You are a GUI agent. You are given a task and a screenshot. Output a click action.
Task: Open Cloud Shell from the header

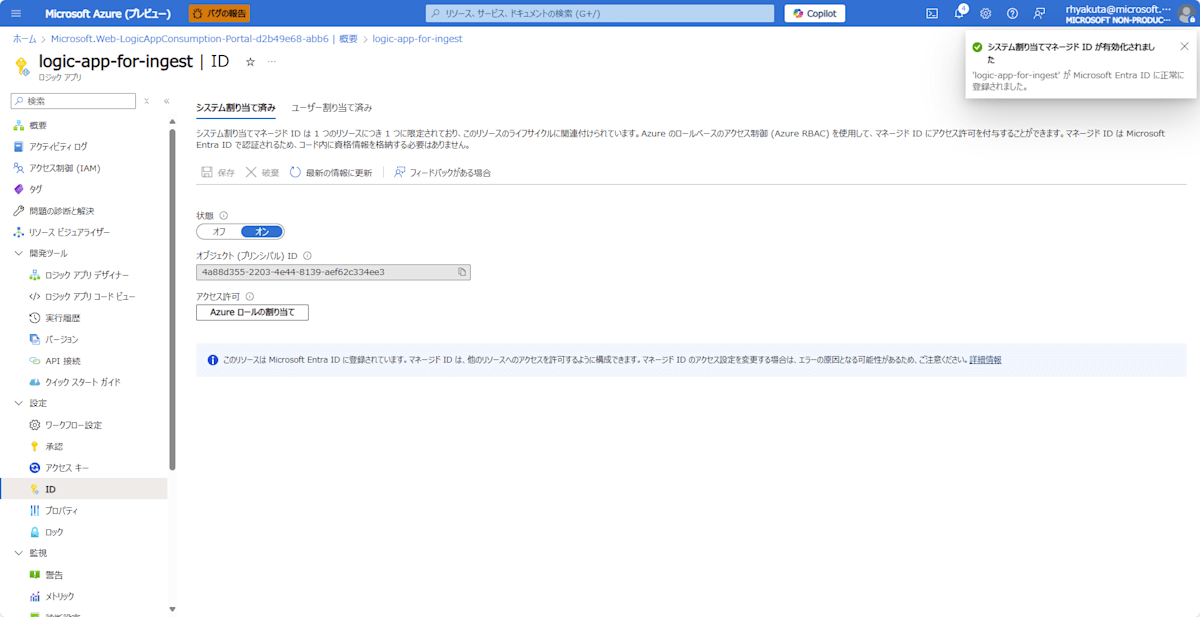pos(932,13)
